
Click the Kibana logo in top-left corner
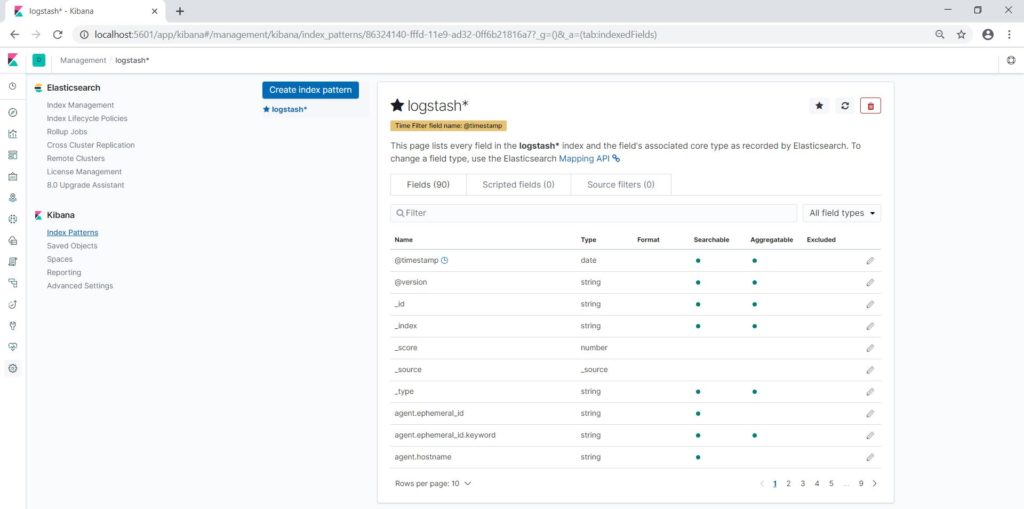[13, 60]
